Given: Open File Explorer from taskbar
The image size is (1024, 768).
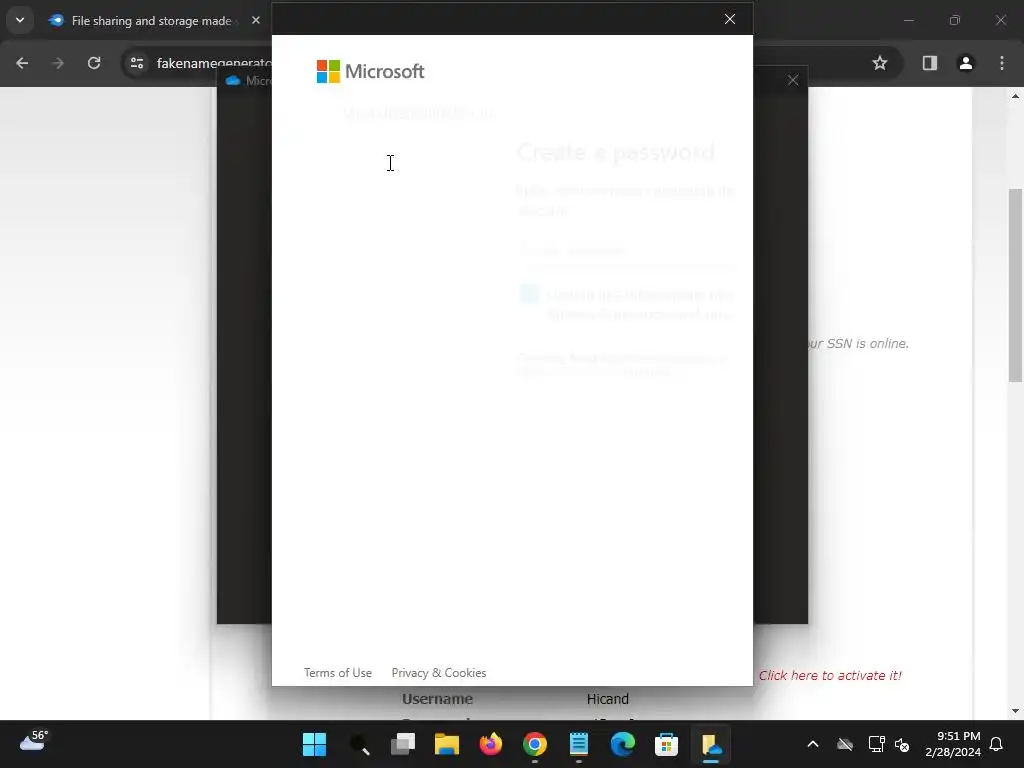Looking at the screenshot, I should coord(447,744).
